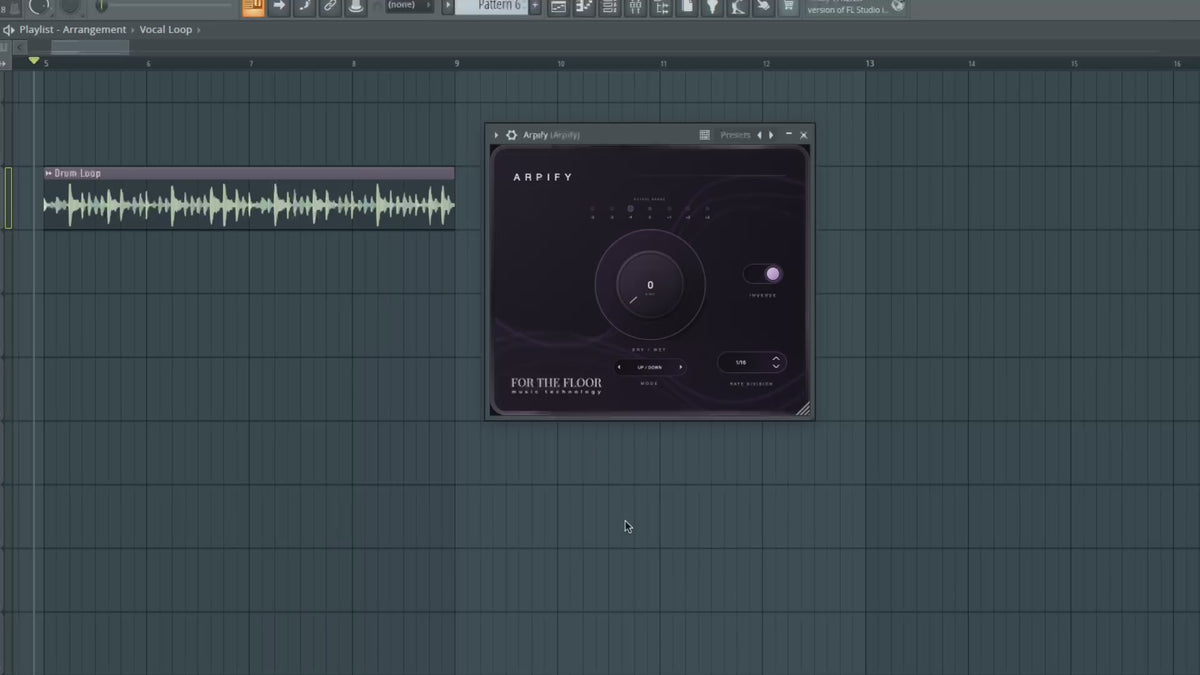
Task: Set octave range to +3
Action: pyautogui.click(x=707, y=209)
